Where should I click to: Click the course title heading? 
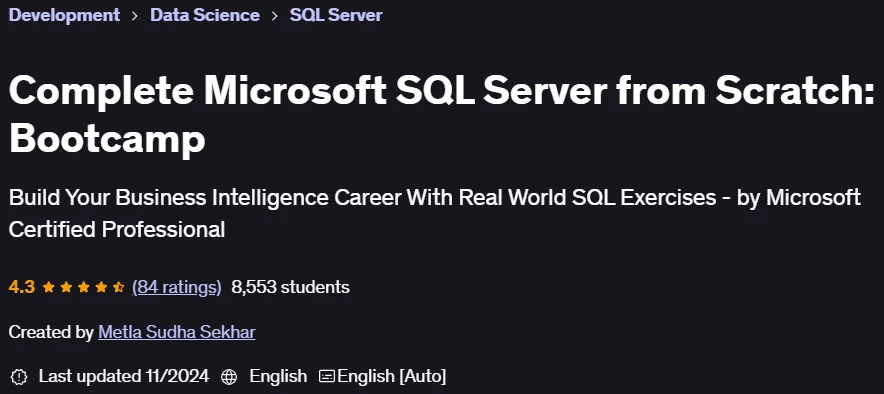click(x=441, y=116)
